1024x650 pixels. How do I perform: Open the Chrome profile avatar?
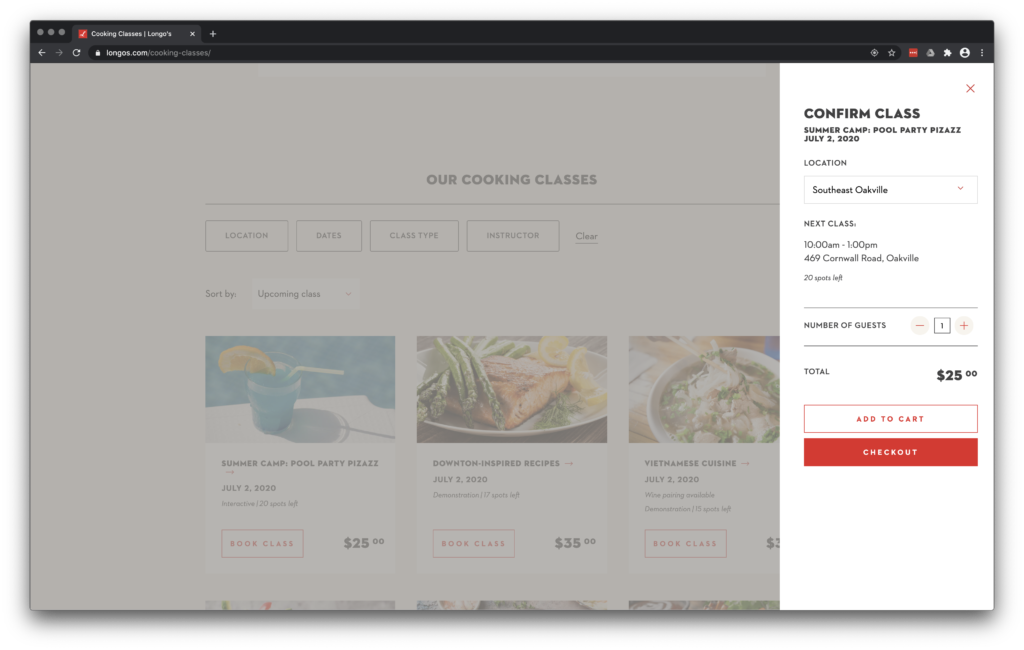pyautogui.click(x=964, y=53)
